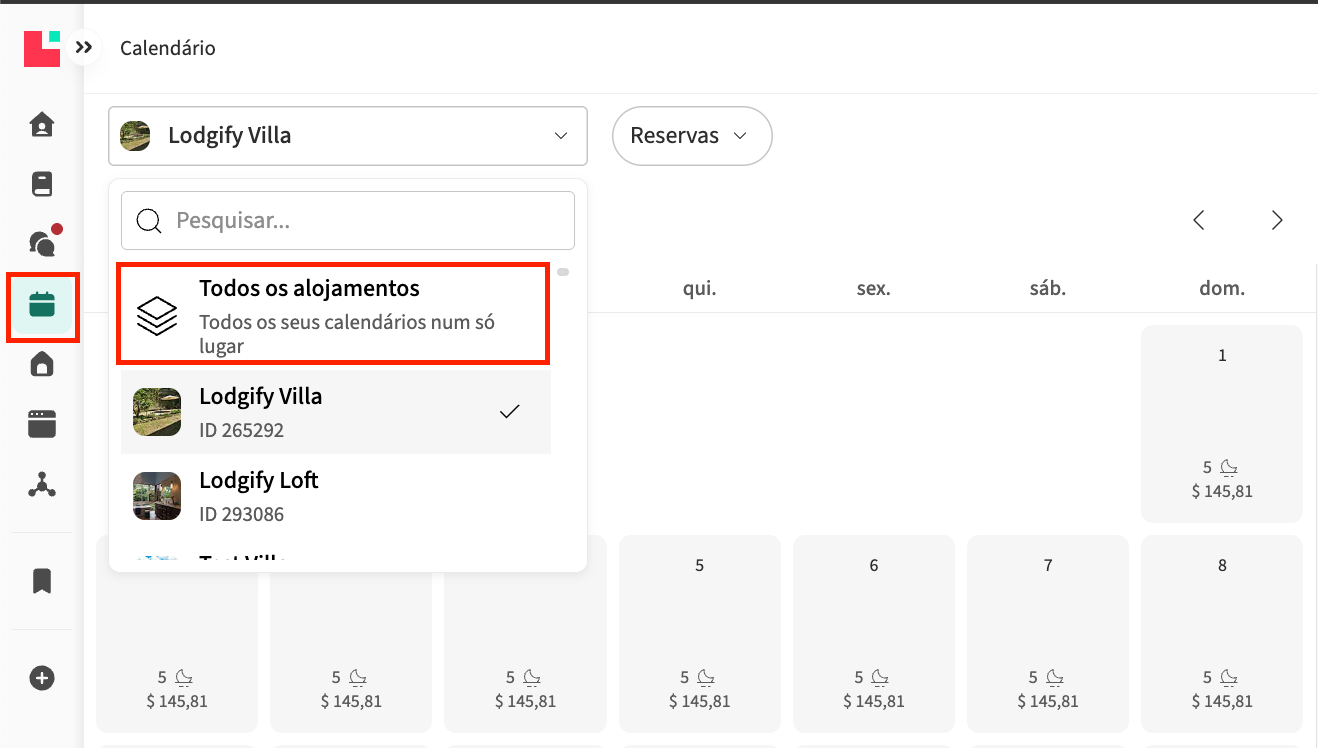The height and width of the screenshot is (748, 1318).
Task: Choose the checked Lodgify Villa list entry
Action: click(335, 412)
